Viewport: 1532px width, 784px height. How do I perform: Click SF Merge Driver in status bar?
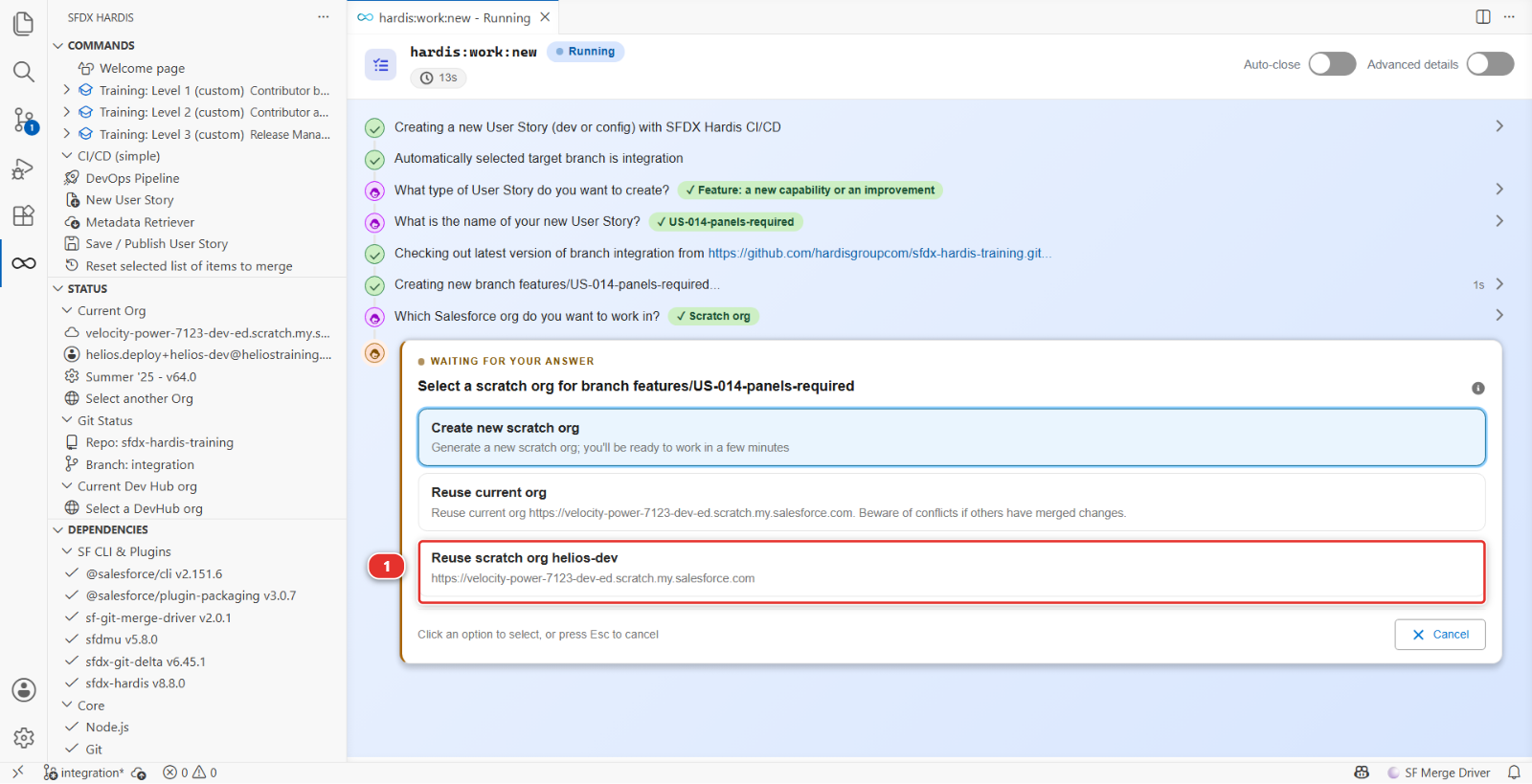tap(1439, 773)
